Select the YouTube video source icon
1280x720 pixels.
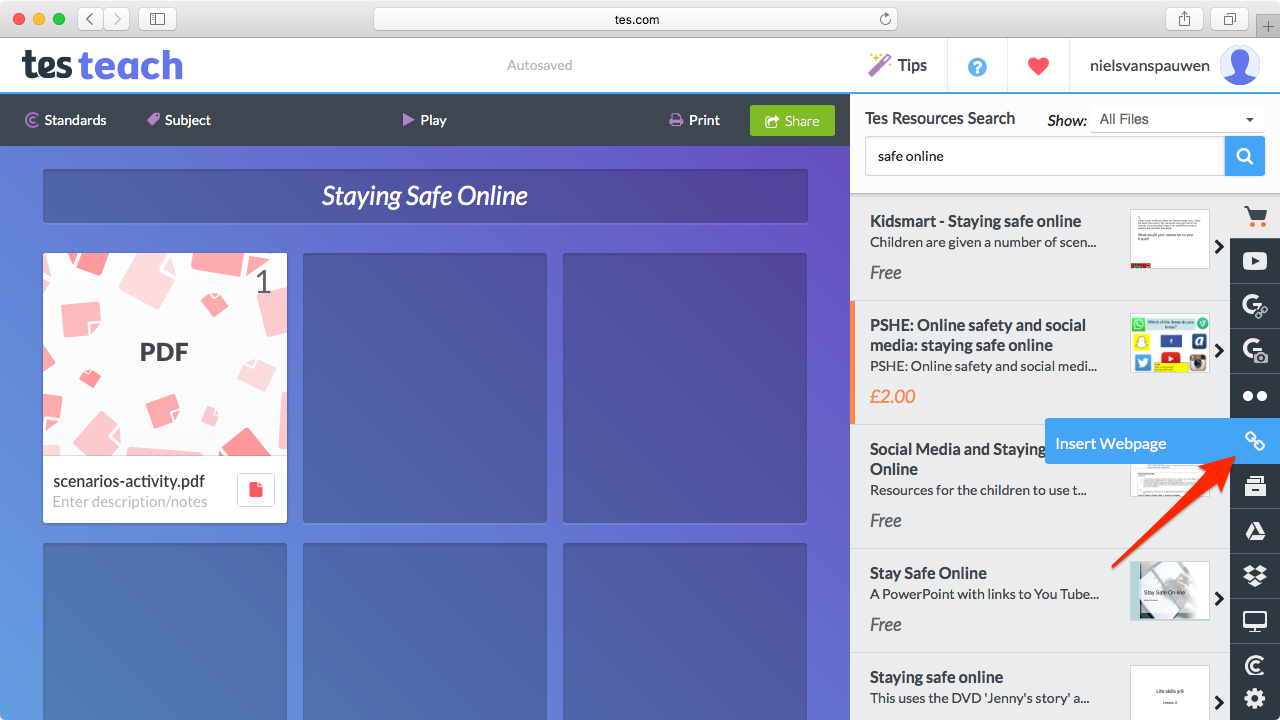pos(1255,261)
